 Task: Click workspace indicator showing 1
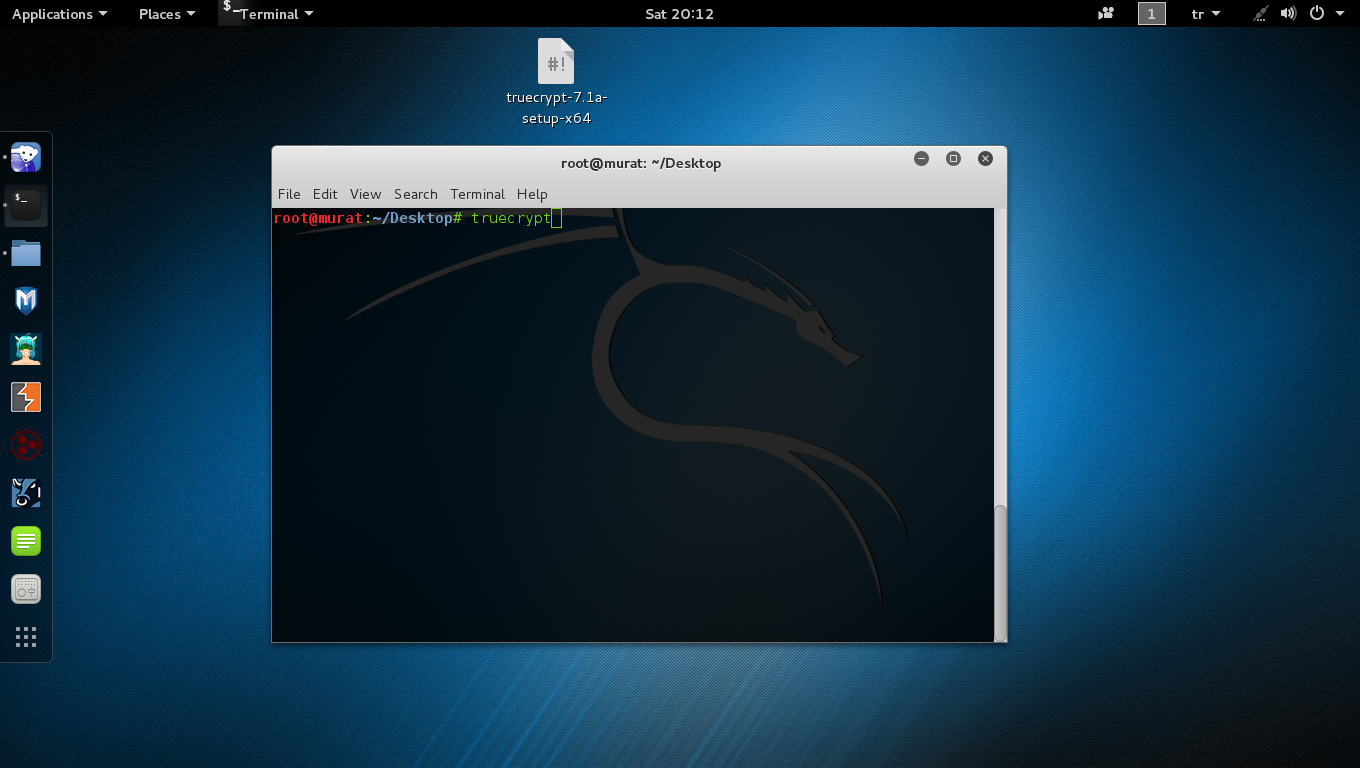point(1151,14)
